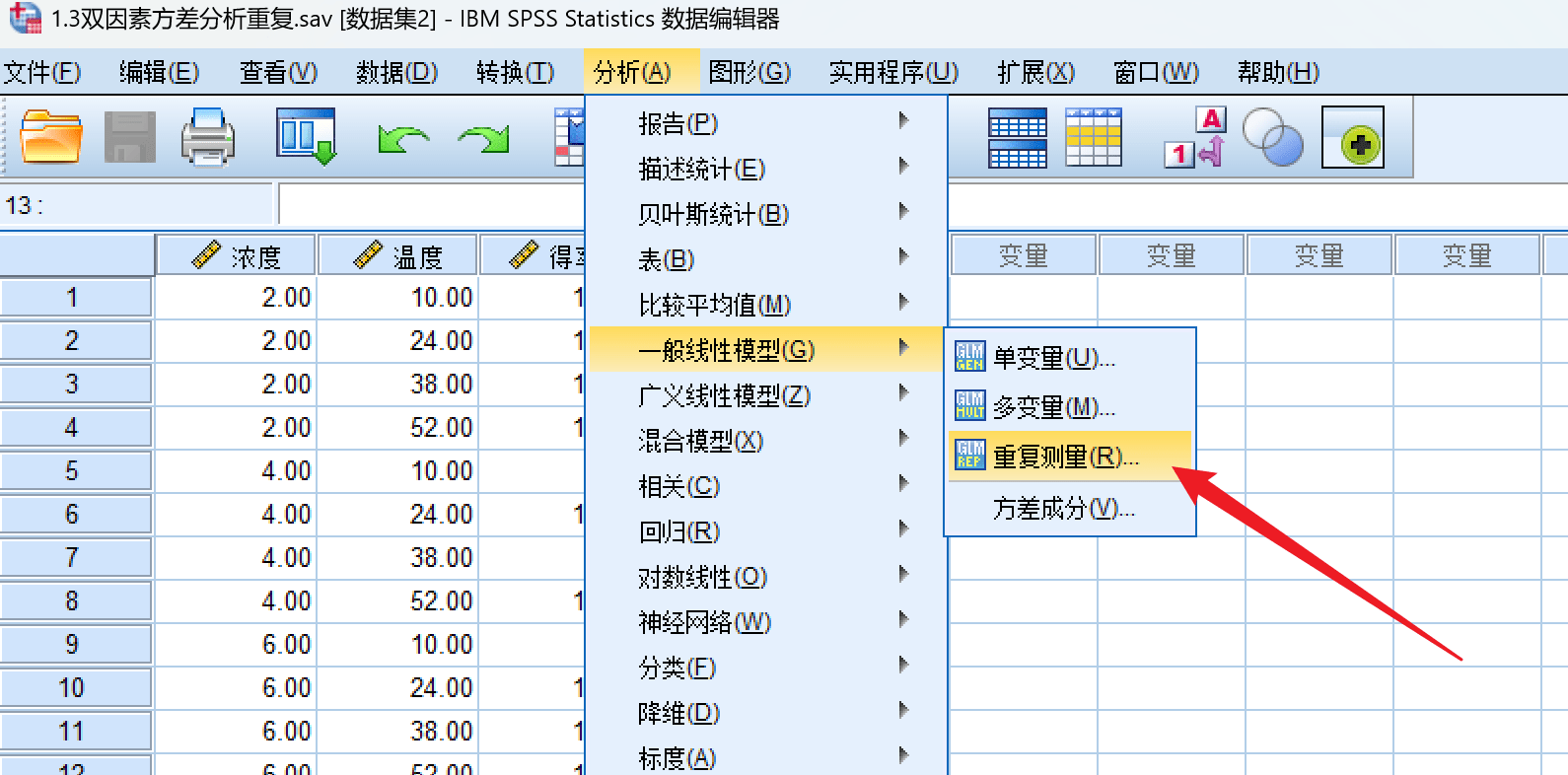Click the print icon in toolbar
Viewport: 1568px width, 775px height.
[x=208, y=137]
